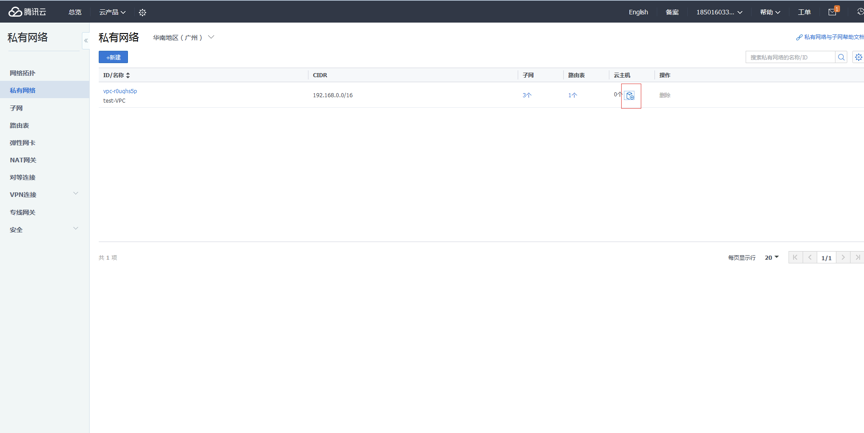This screenshot has height=433, width=864.
Task: Click the 新建 button
Action: (113, 57)
